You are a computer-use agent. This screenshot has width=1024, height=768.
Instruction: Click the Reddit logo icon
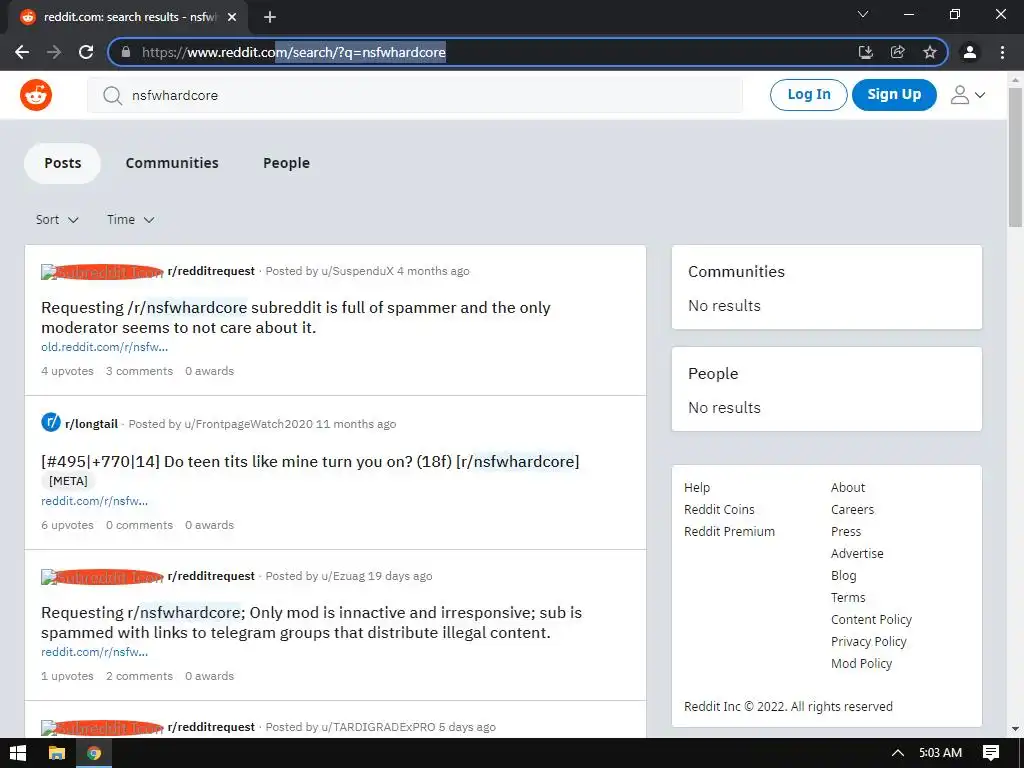[36, 95]
